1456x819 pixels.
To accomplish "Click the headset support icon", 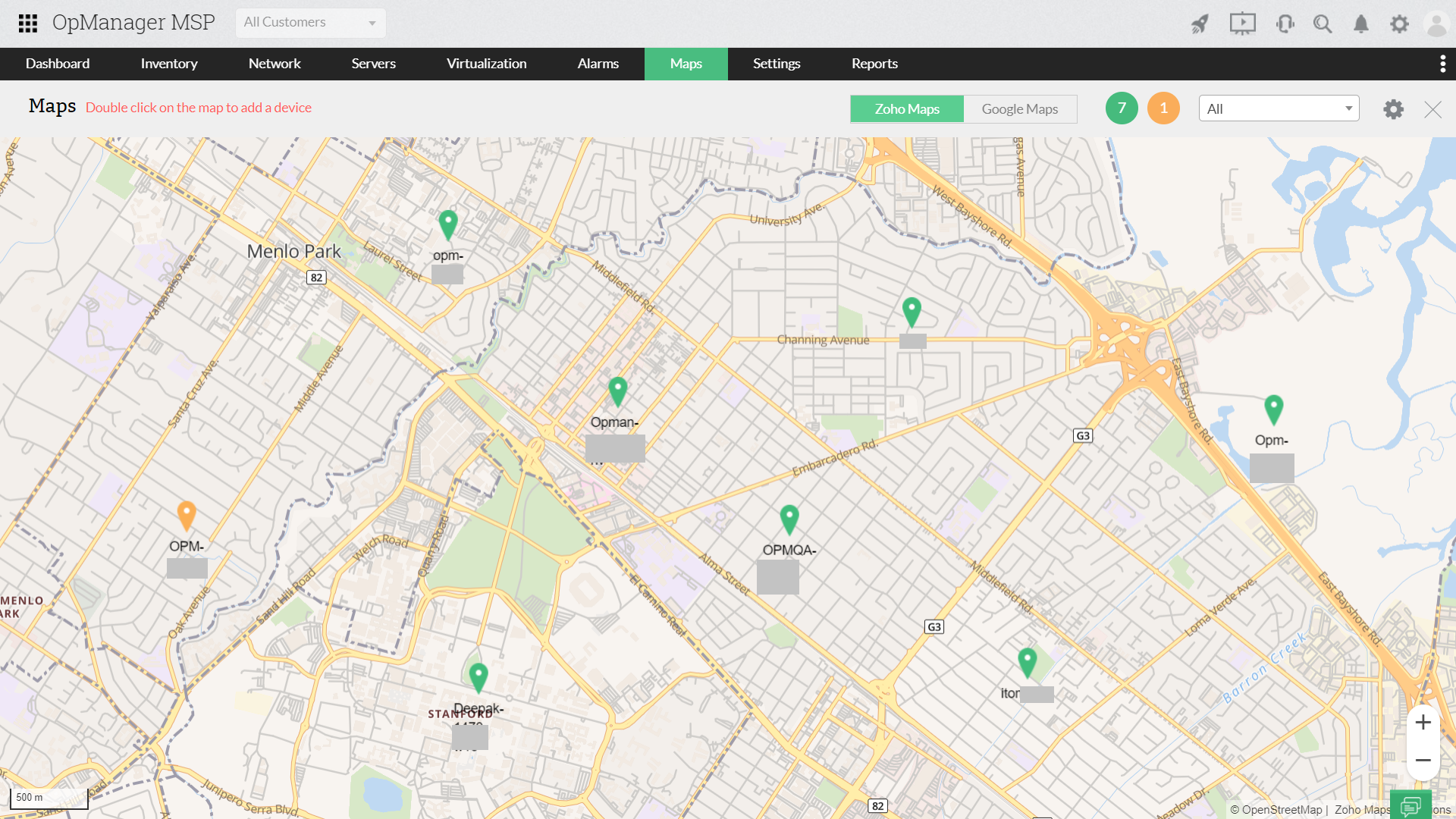I will tap(1285, 24).
